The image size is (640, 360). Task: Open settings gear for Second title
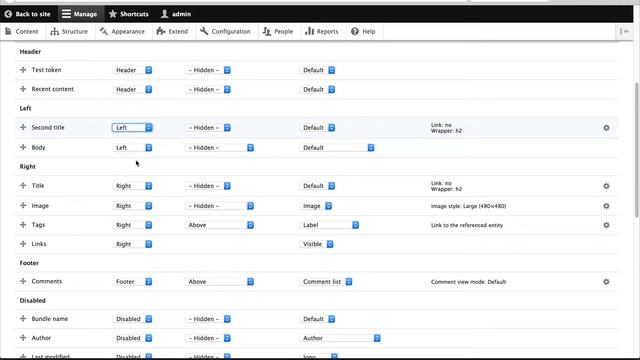(x=606, y=128)
